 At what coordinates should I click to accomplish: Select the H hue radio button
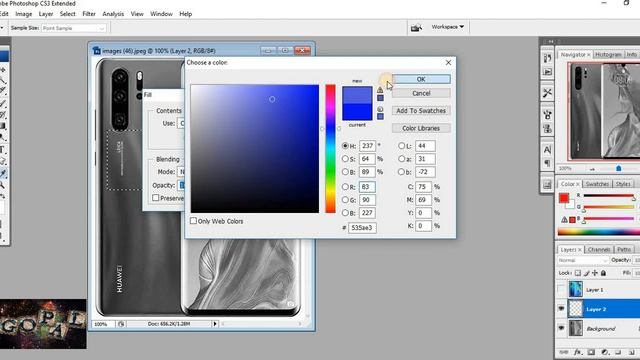pos(345,146)
